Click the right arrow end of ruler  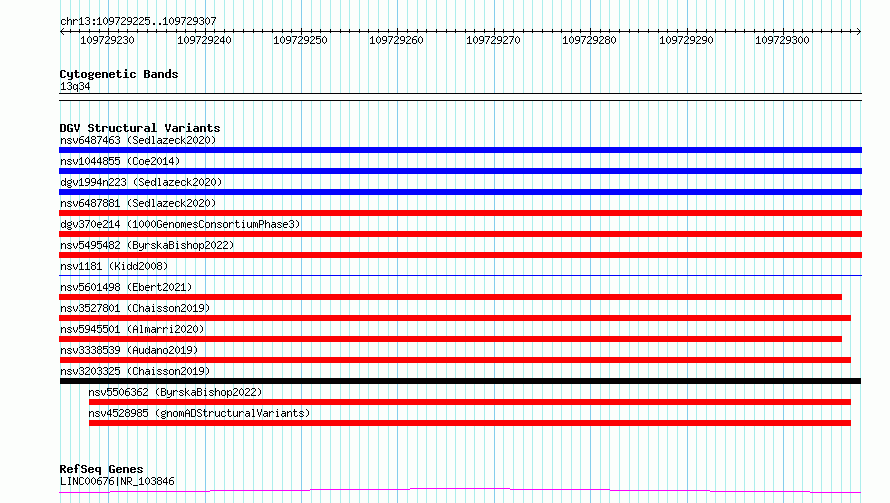(859, 31)
